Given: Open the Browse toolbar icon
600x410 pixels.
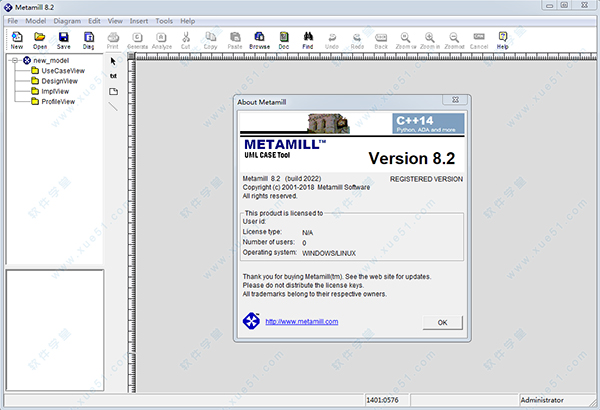Looking at the screenshot, I should (x=259, y=40).
